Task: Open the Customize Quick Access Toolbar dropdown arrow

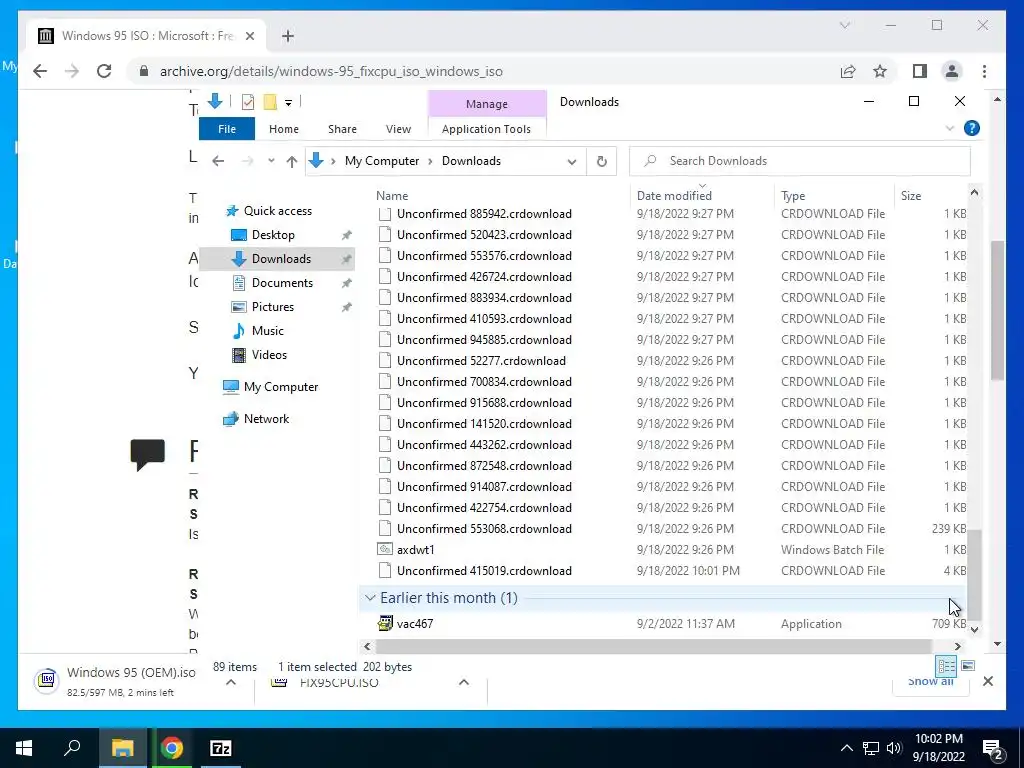Action: pos(288,103)
